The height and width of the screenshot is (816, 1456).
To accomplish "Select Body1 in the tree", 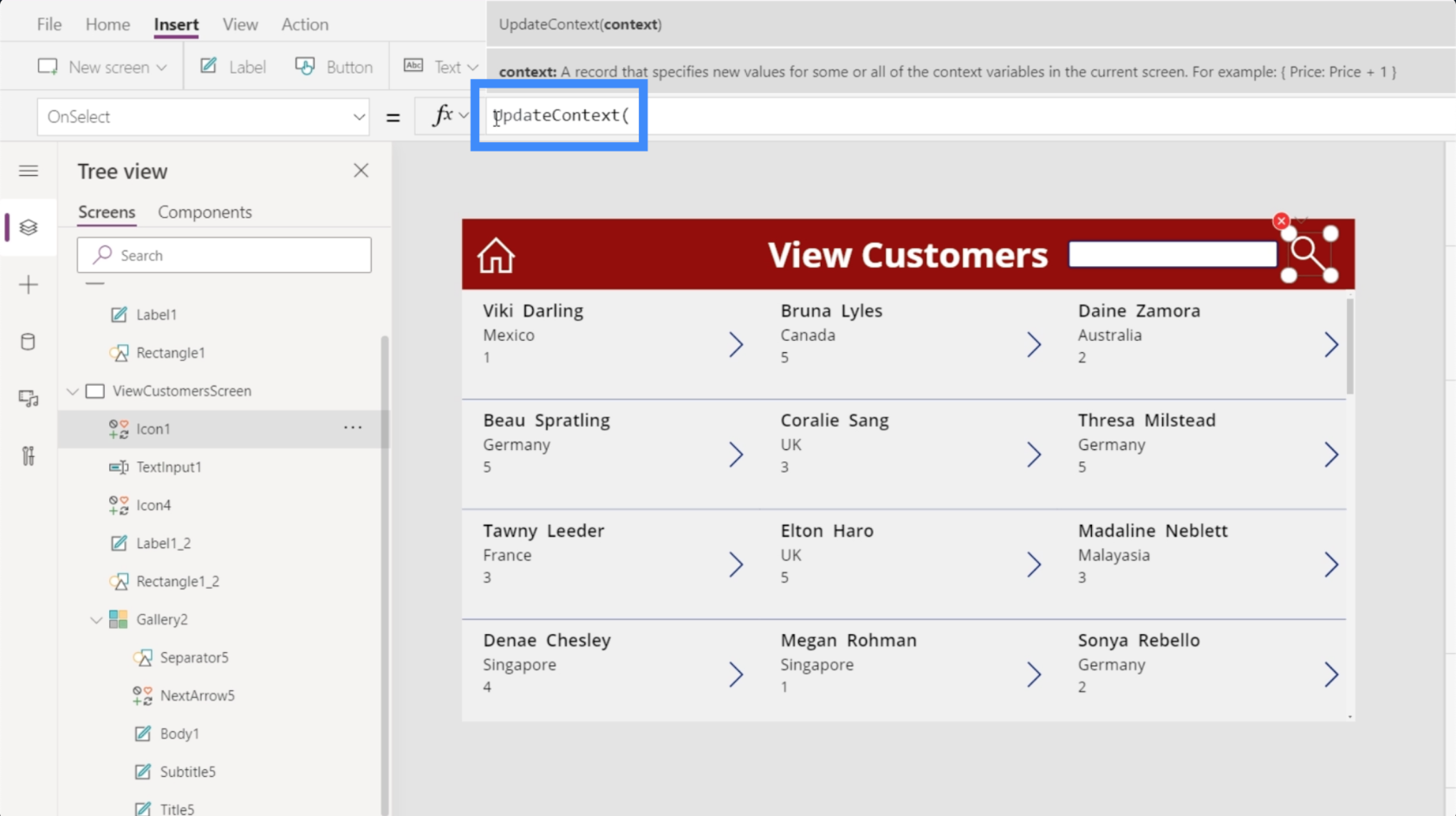I will (x=179, y=734).
